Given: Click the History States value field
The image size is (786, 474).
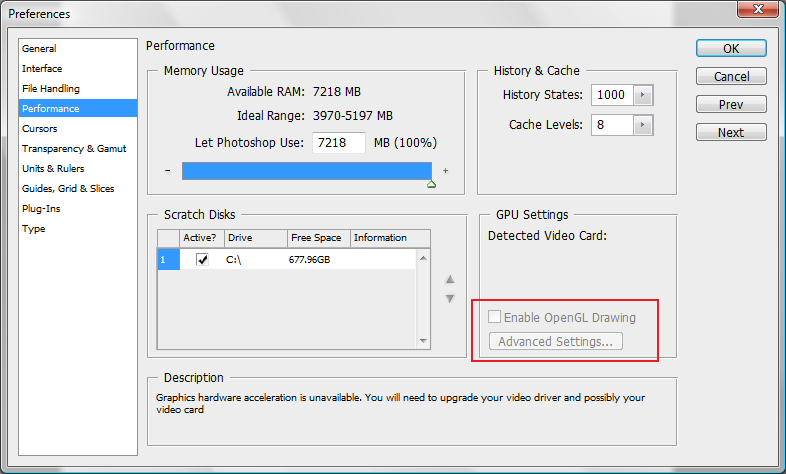Looking at the screenshot, I should point(612,95).
